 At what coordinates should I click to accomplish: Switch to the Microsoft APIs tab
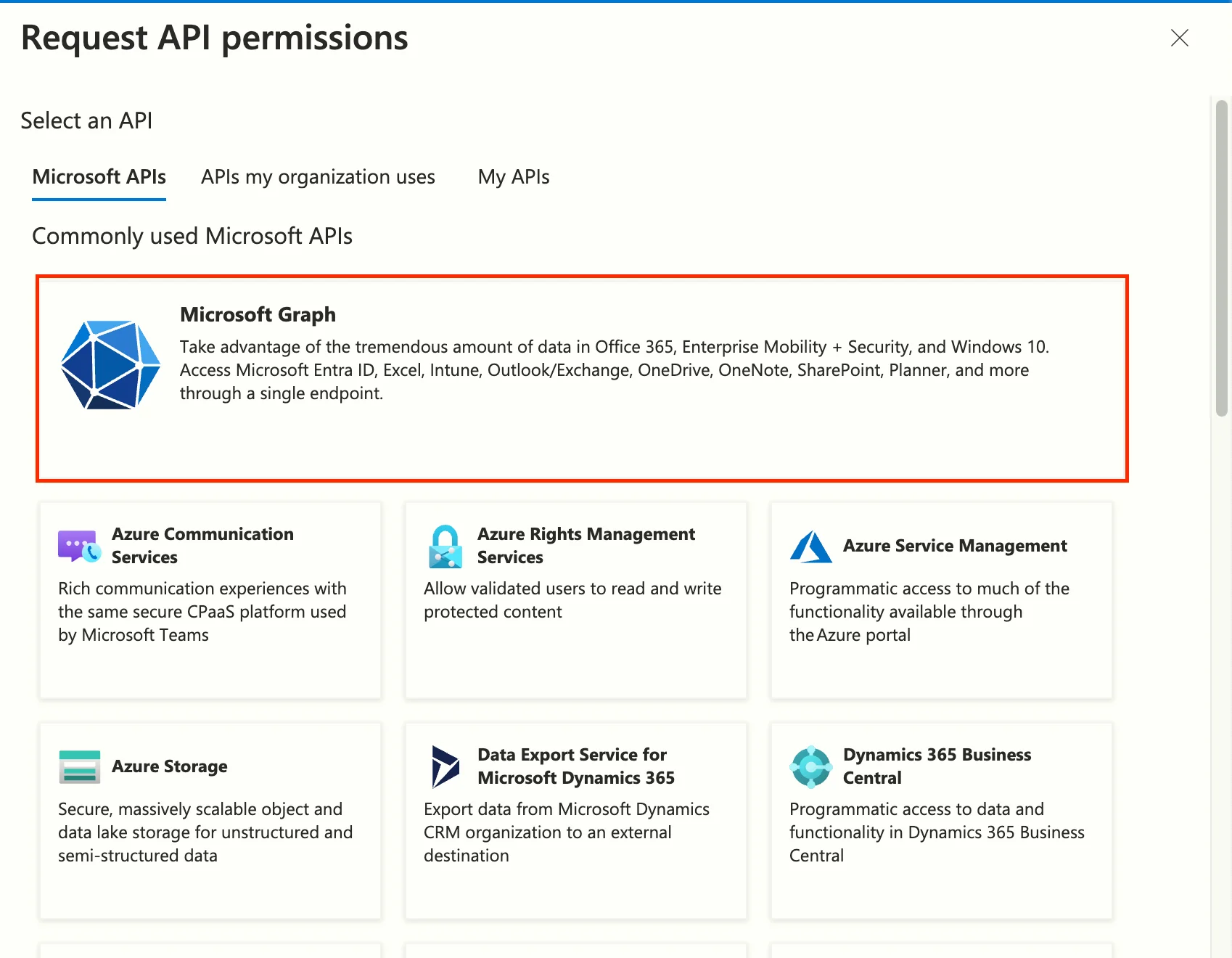[99, 176]
